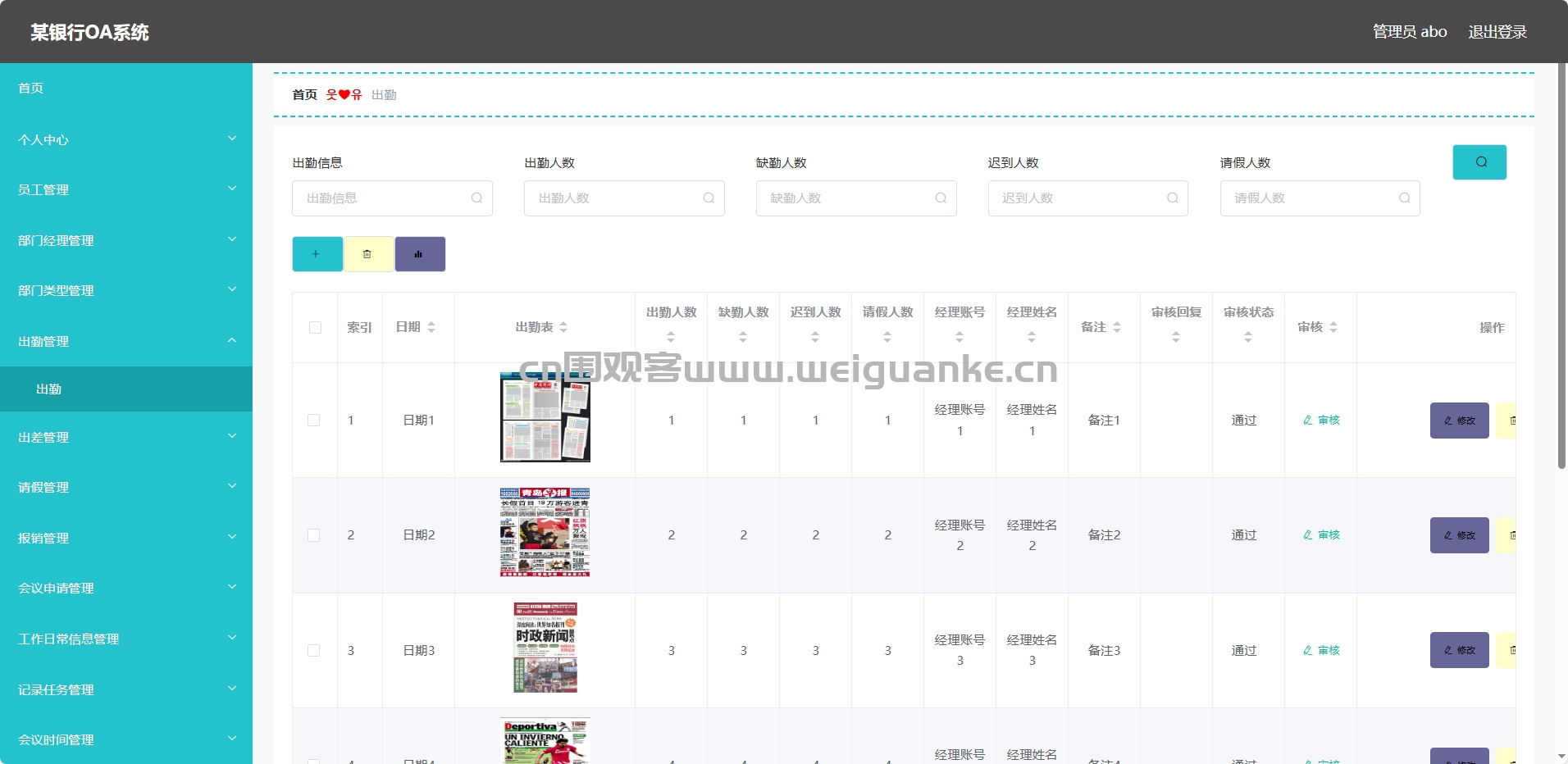Screen dimensions: 1568x764
Task: Sort by 缺勤人数 column arrows
Action: click(743, 337)
